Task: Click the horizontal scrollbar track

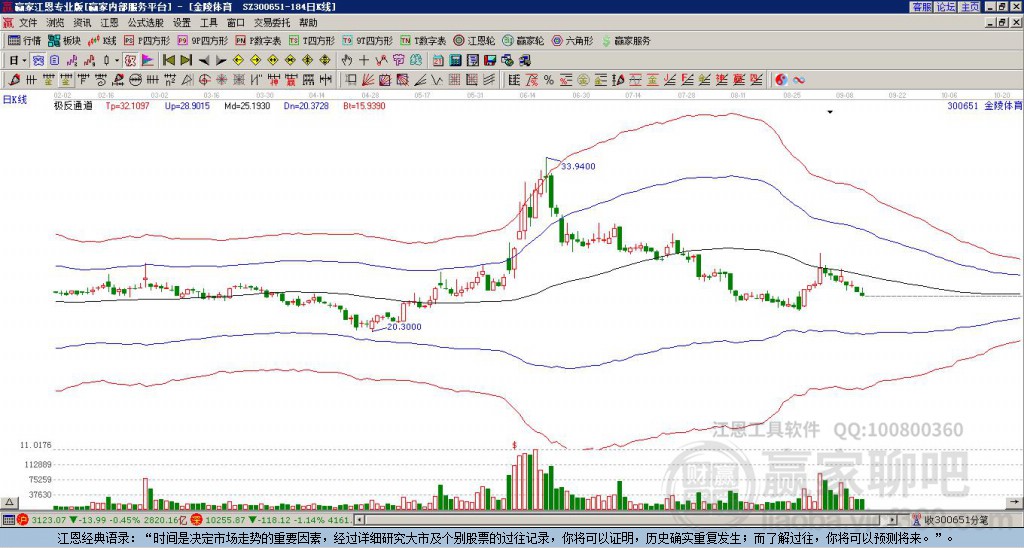Action: click(626, 520)
